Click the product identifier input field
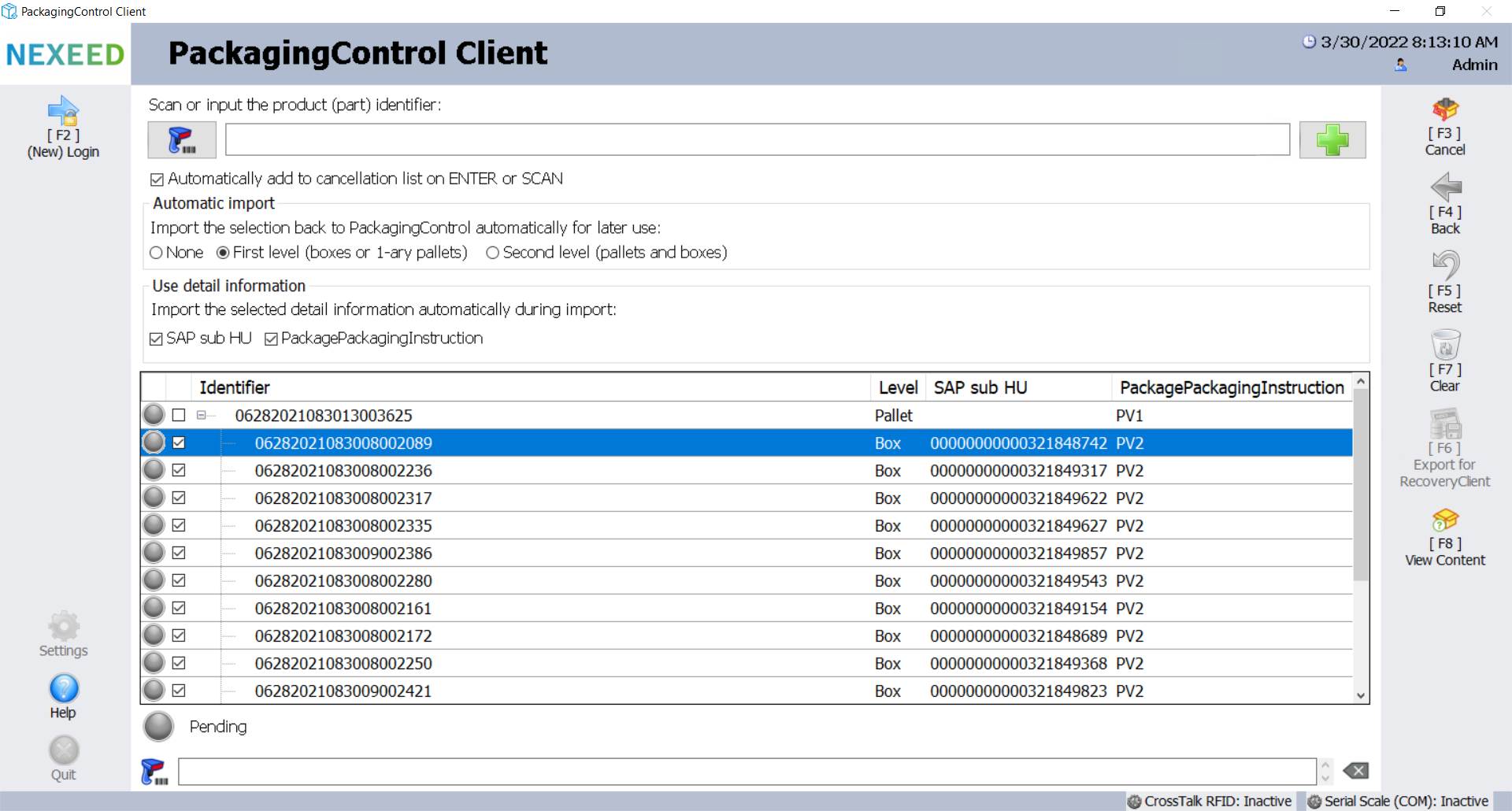The height and width of the screenshot is (811, 1512). [x=757, y=140]
